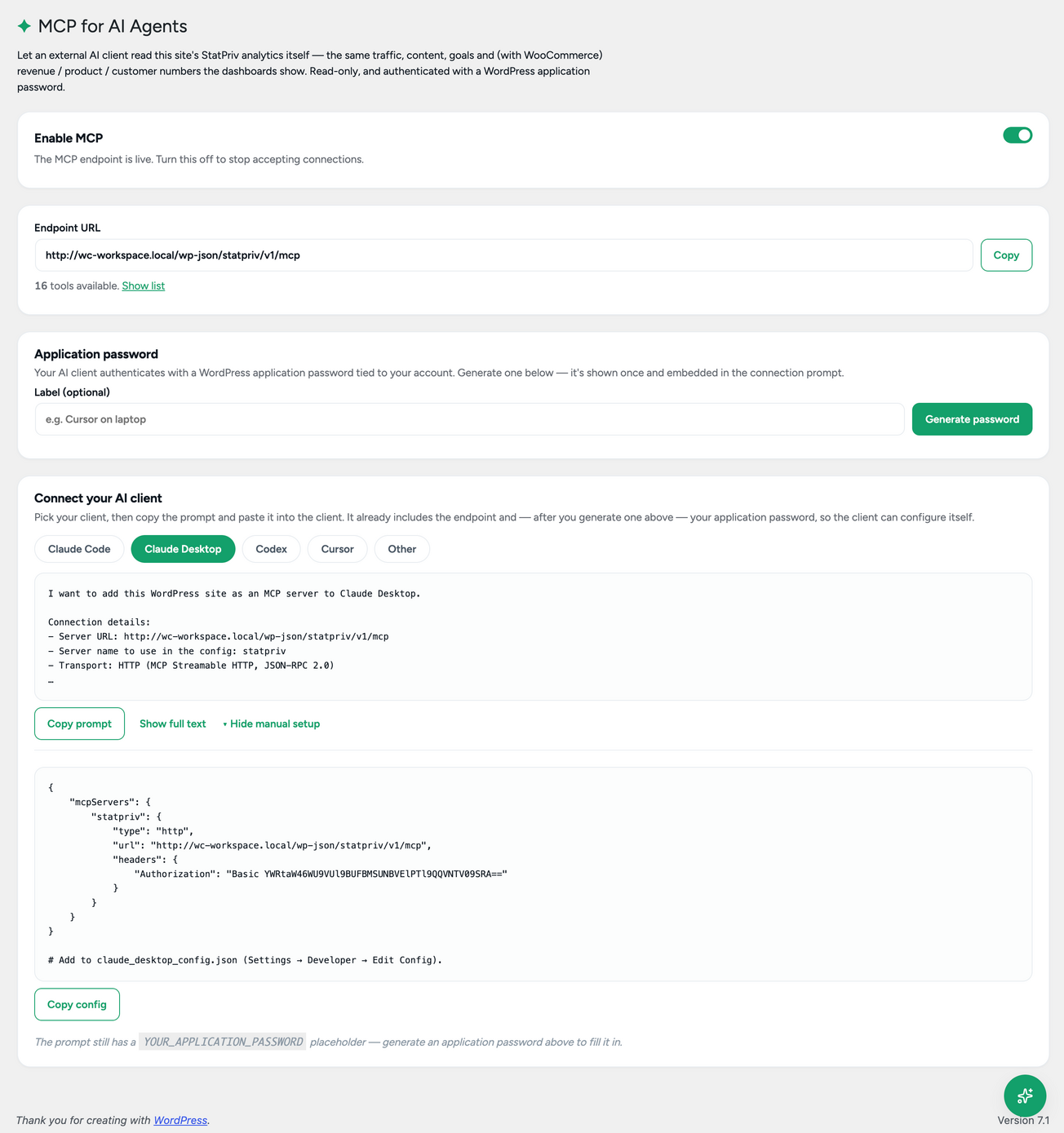
Task: Open the Cursor client tab
Action: tap(337, 549)
